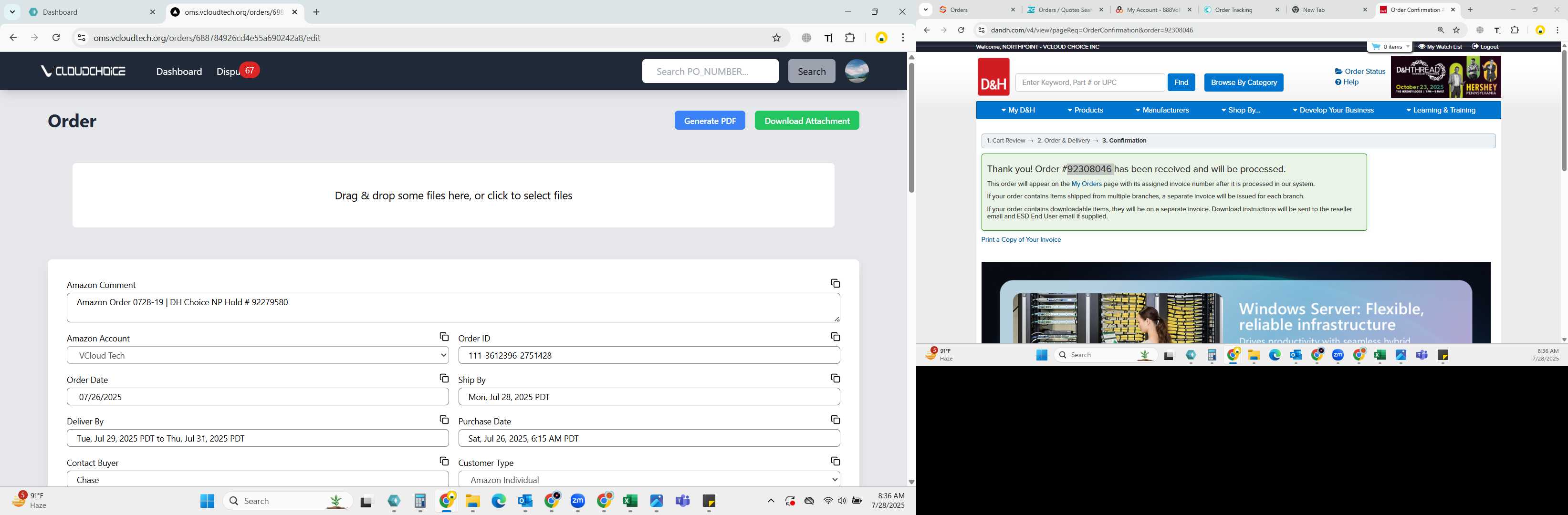Viewport: 1568px width, 515px height.
Task: Click the D&H keyword search field
Action: point(1089,82)
